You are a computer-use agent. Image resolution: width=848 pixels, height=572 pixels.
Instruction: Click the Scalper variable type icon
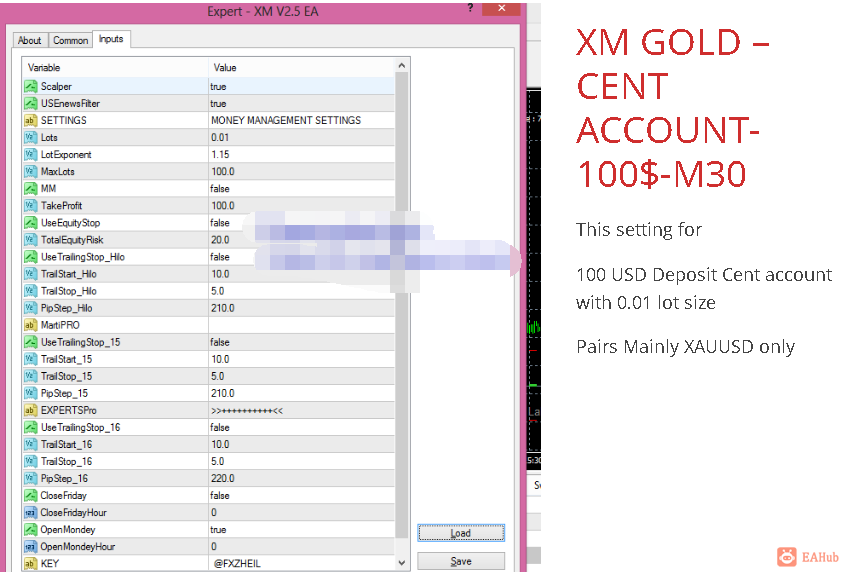pos(31,87)
